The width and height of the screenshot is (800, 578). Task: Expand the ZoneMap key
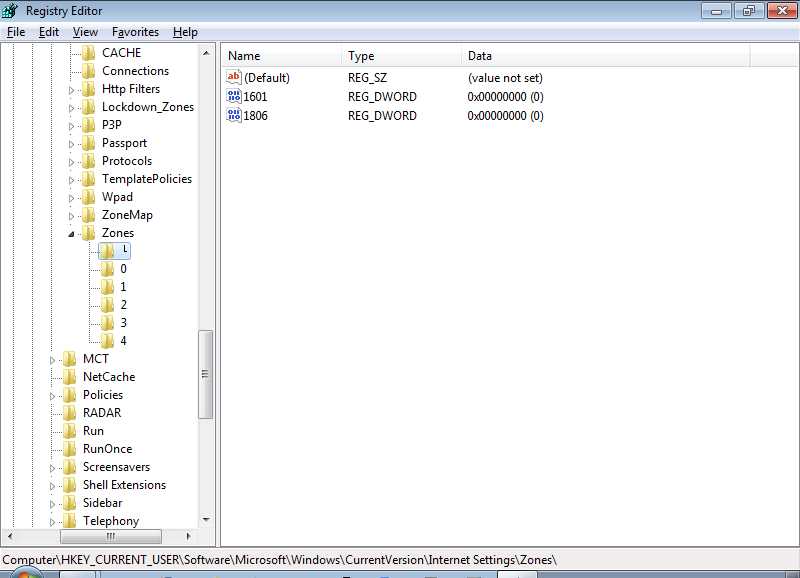71,216
